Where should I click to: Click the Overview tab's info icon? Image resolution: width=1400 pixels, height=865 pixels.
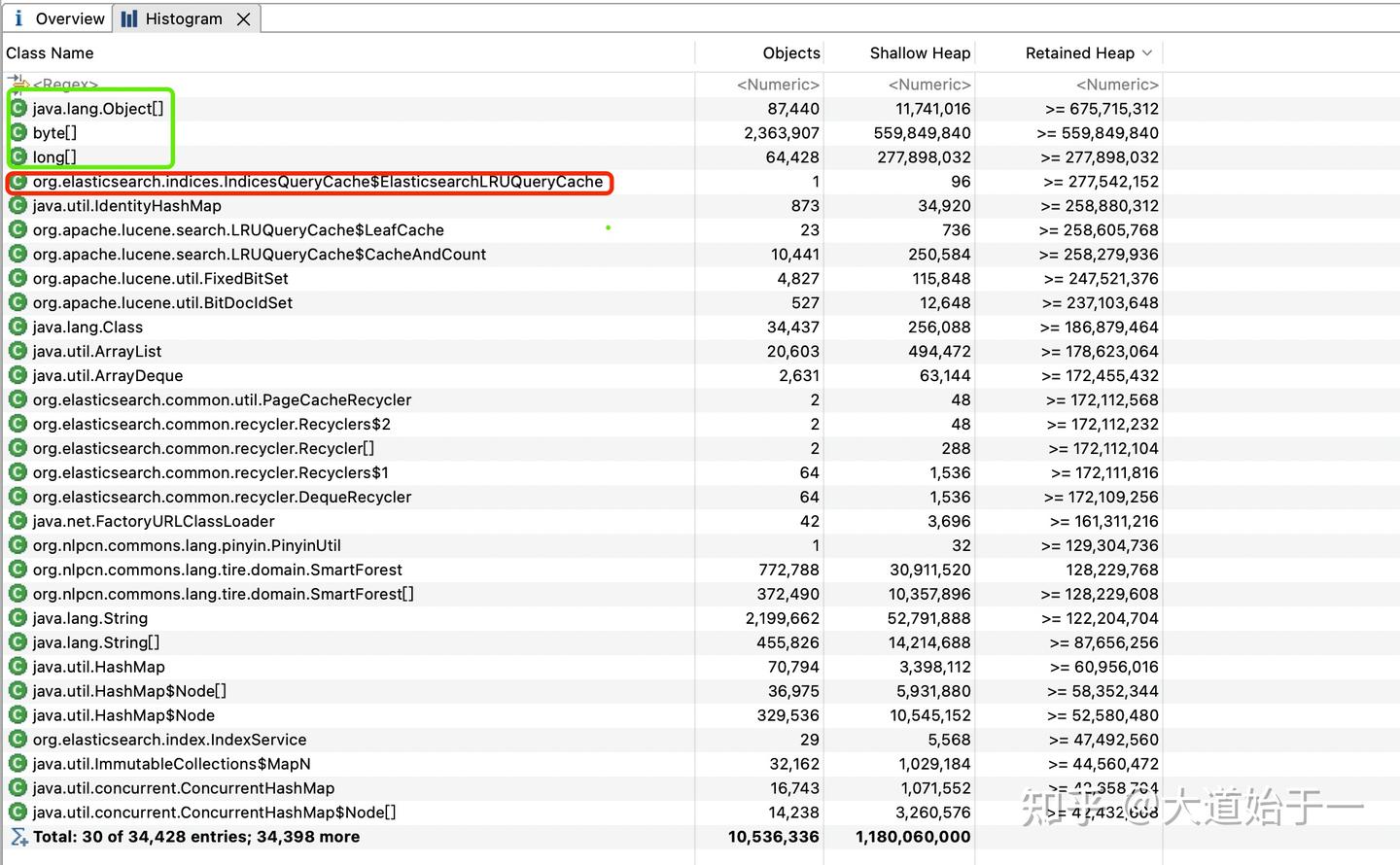point(18,18)
